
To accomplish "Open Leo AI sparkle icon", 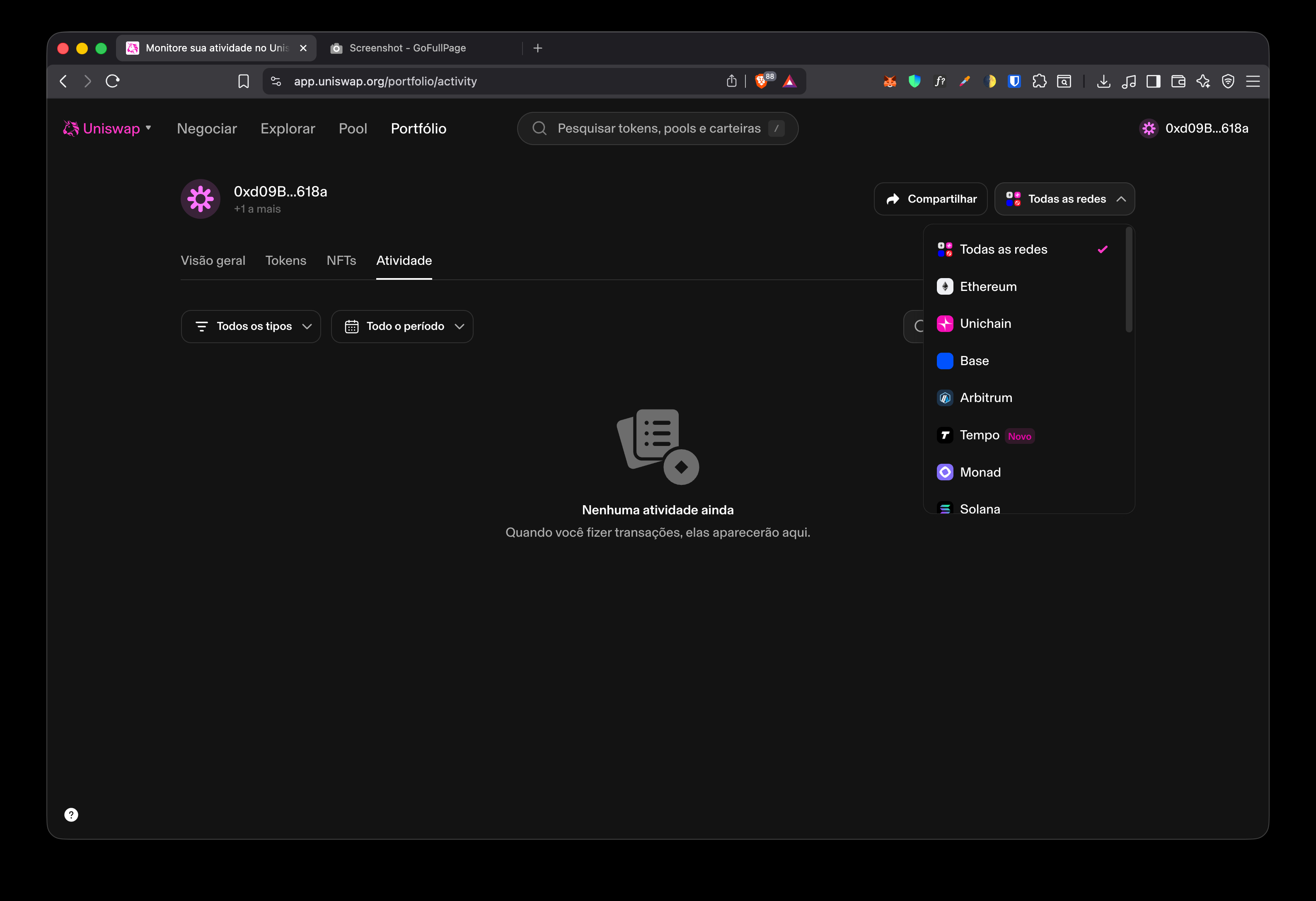I will click(x=1203, y=82).
